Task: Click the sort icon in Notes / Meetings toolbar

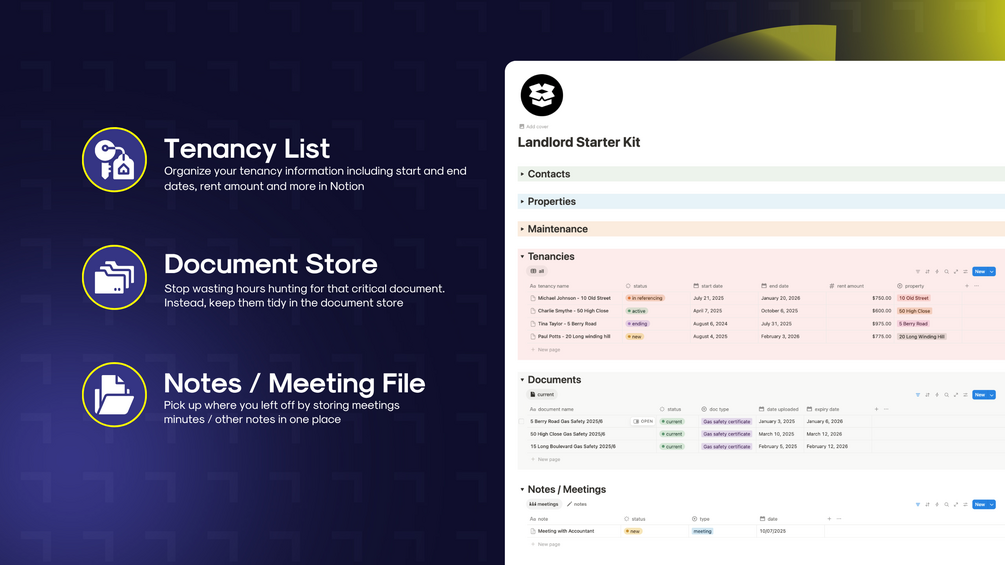Action: point(927,505)
